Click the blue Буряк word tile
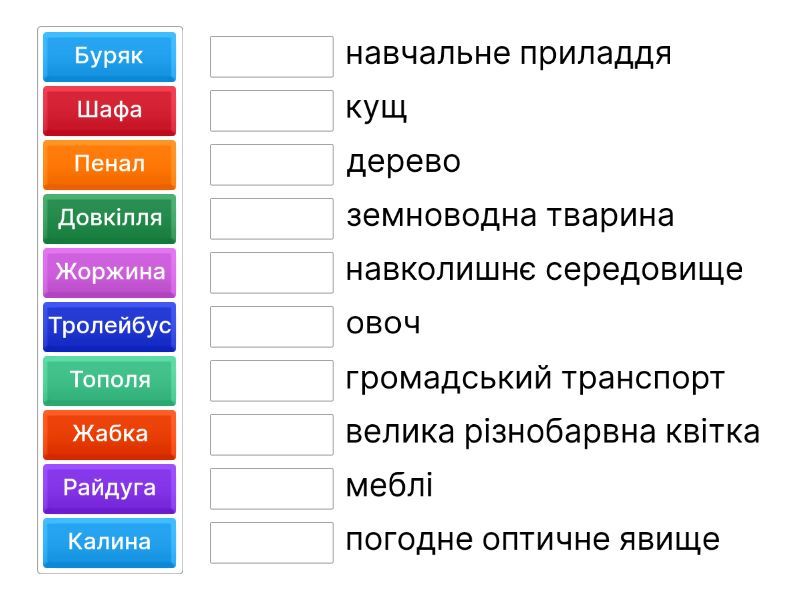The image size is (800, 600). pos(109,56)
